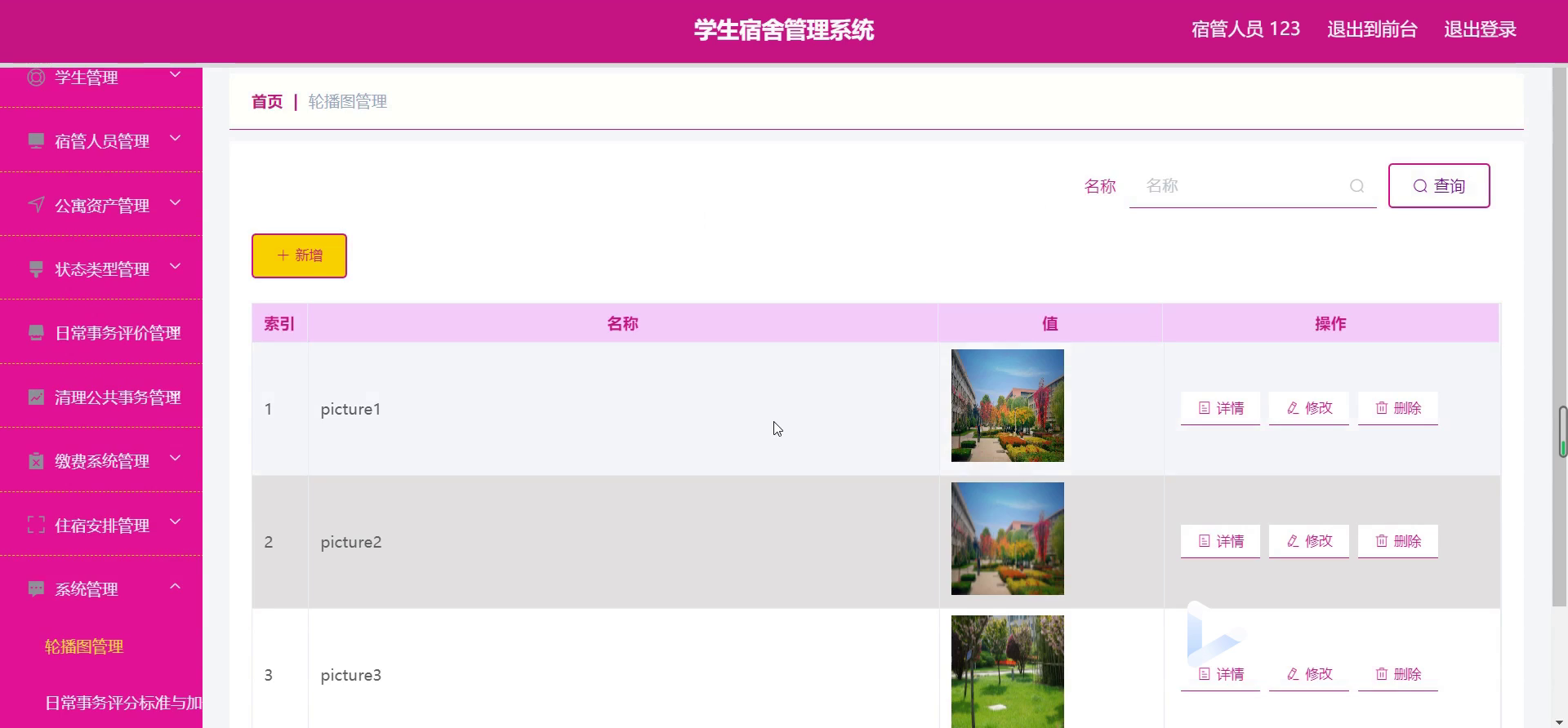Open 详情 for picture1
Image resolution: width=1568 pixels, height=728 pixels.
tap(1220, 408)
